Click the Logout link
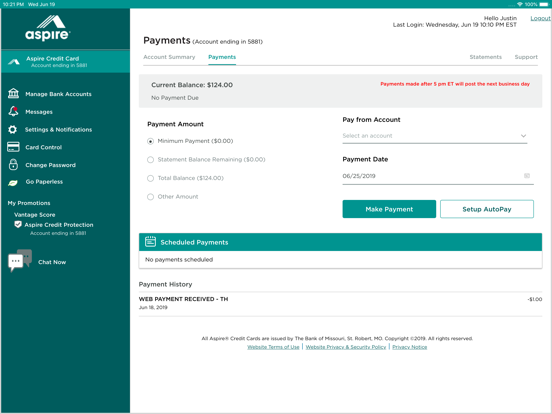Viewport: 552px width, 414px height. click(x=540, y=18)
